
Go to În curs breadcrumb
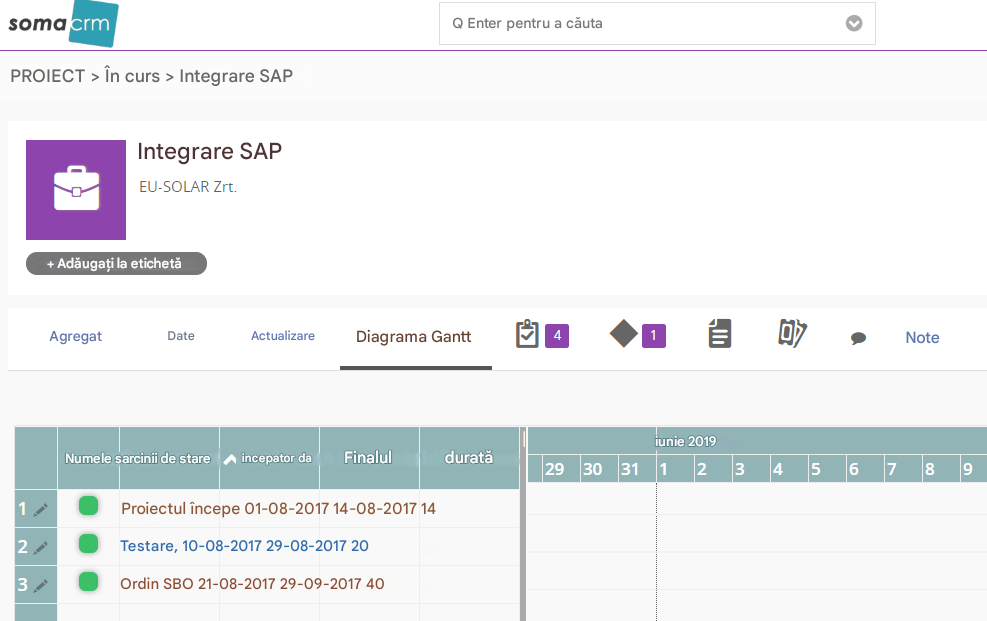pyautogui.click(x=132, y=76)
